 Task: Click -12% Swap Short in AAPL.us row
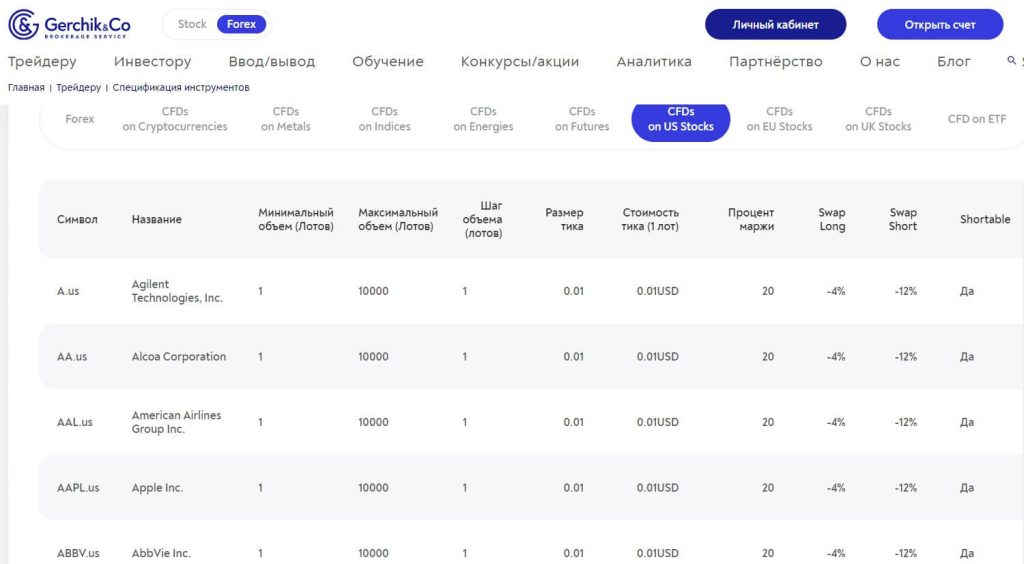pos(906,488)
